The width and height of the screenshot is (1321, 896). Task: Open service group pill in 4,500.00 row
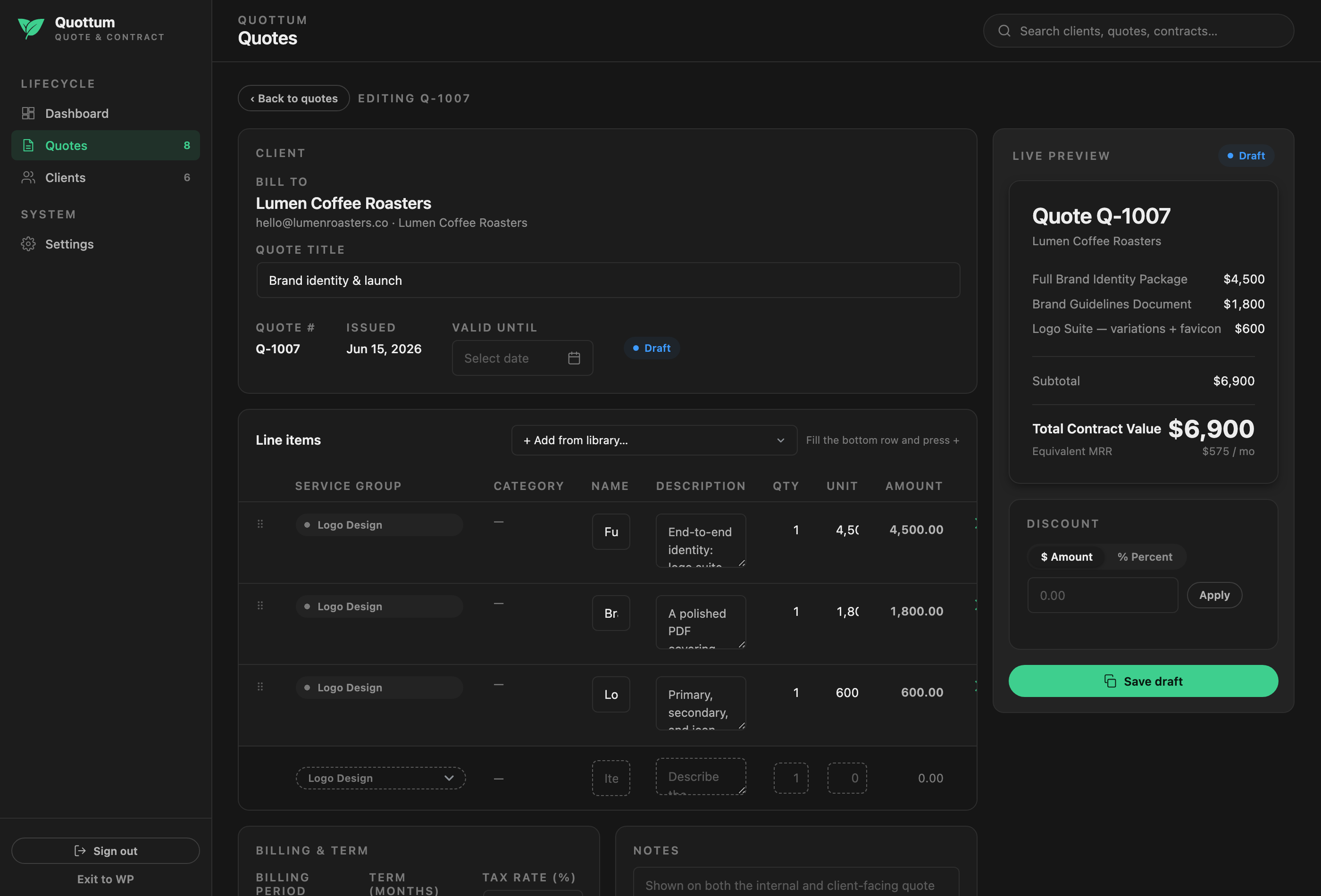pyautogui.click(x=379, y=525)
